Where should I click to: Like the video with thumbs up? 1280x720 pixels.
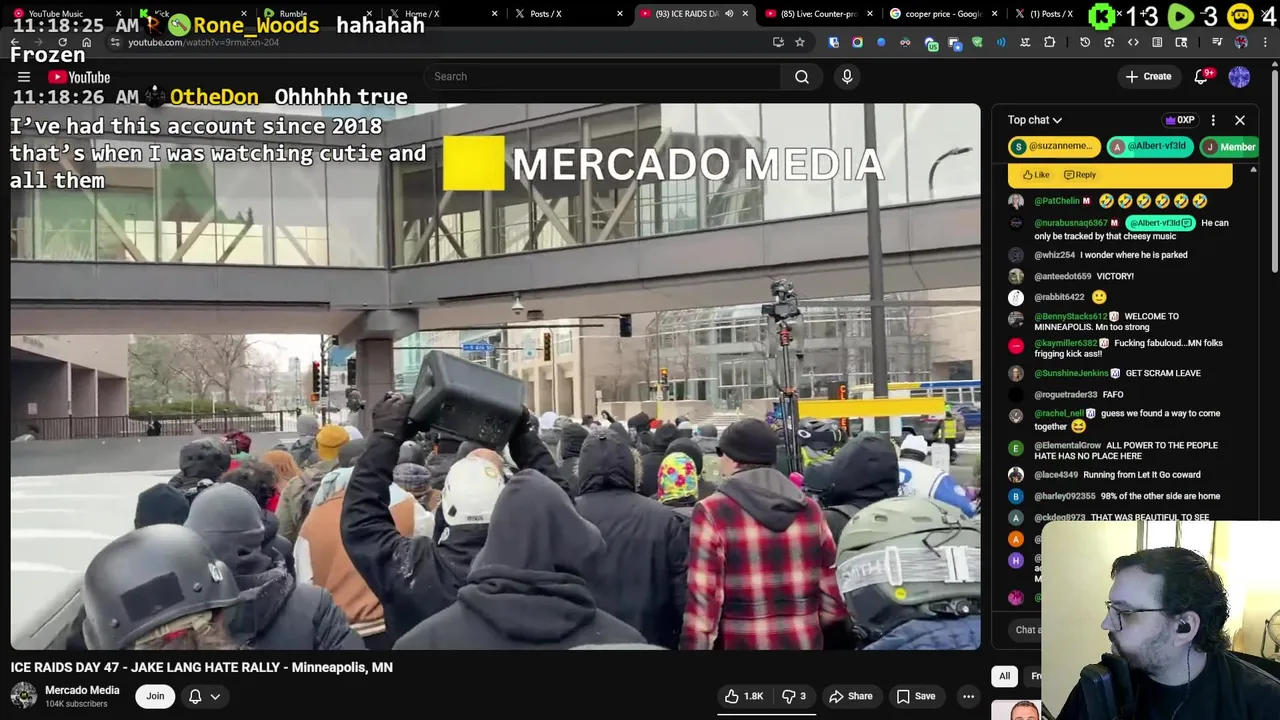[744, 696]
